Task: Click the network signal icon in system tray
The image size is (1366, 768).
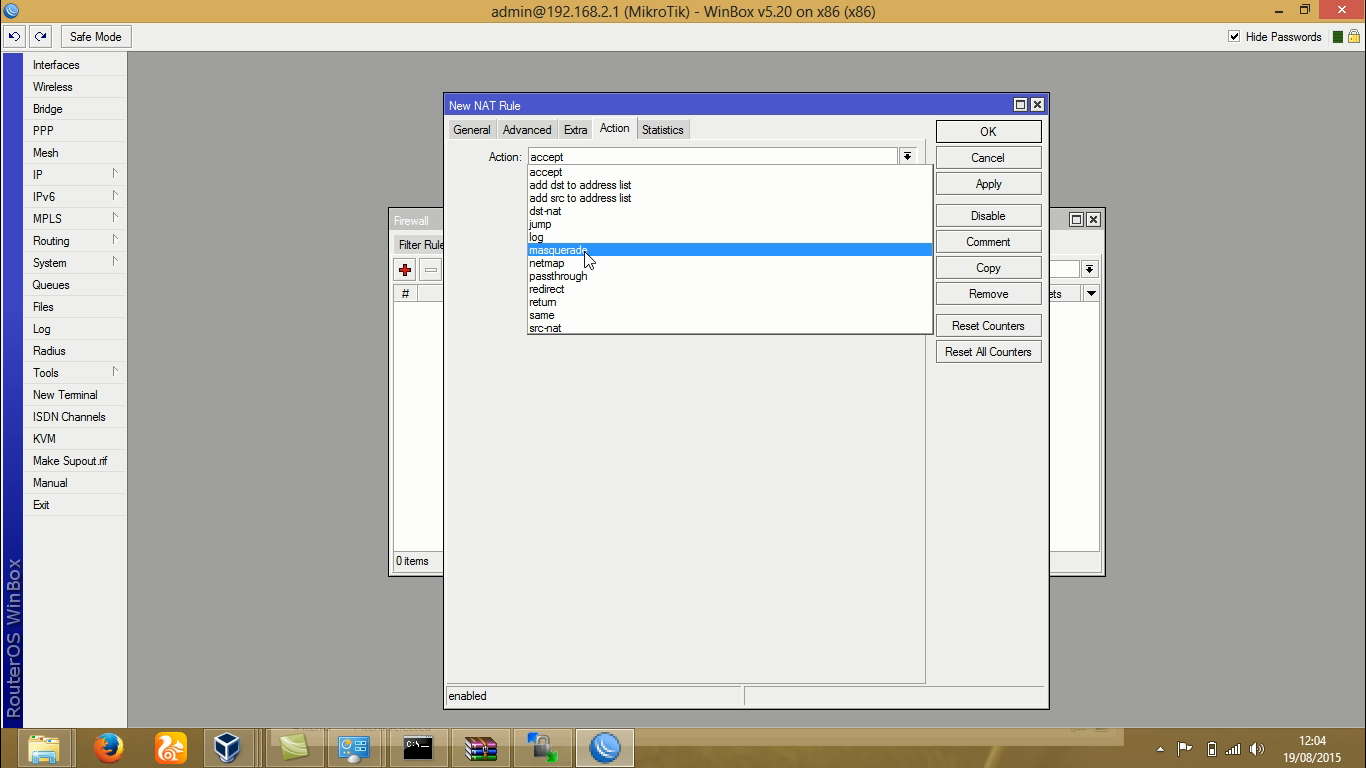Action: pyautogui.click(x=1233, y=749)
